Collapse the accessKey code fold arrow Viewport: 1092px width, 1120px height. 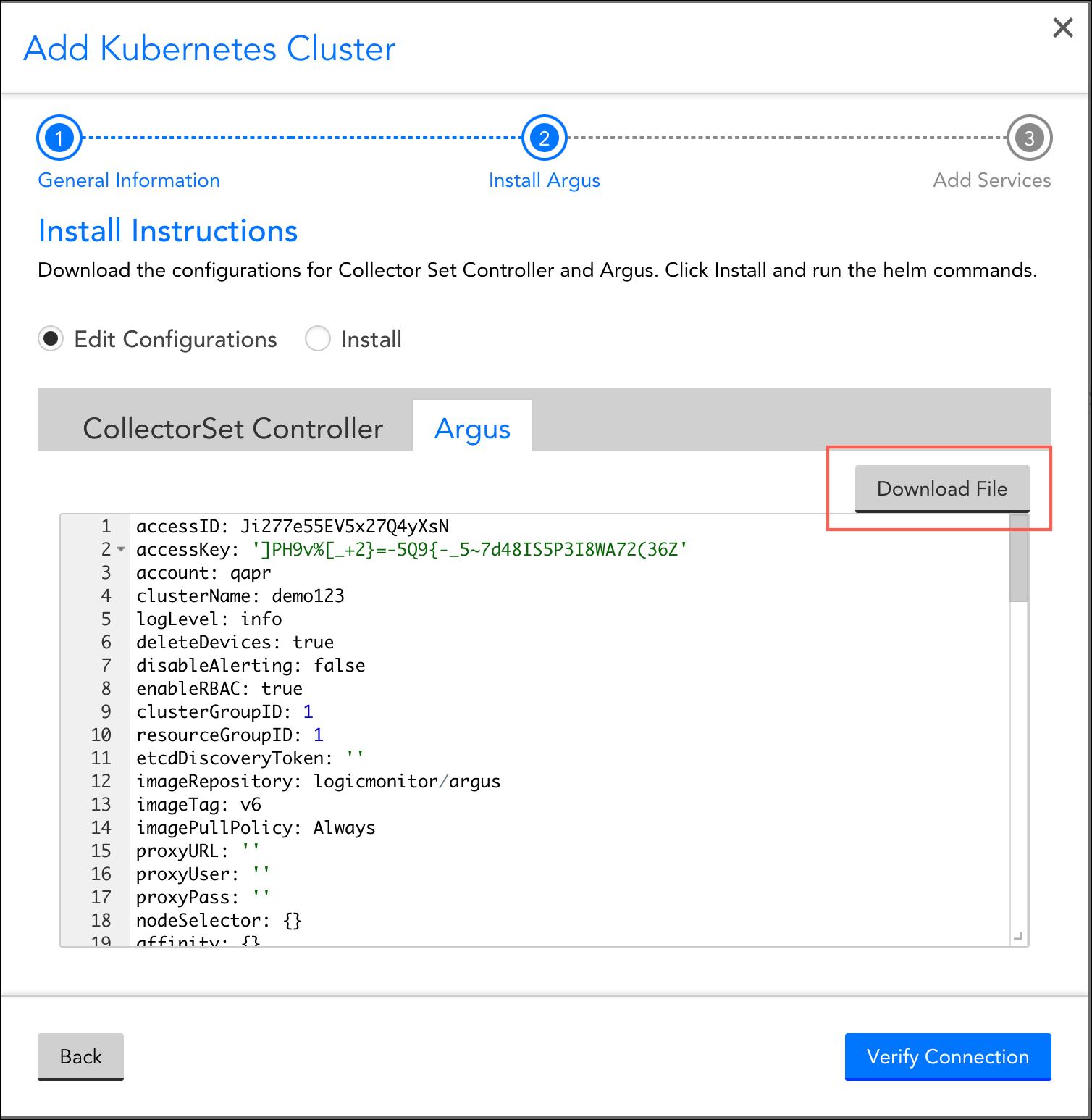point(120,551)
